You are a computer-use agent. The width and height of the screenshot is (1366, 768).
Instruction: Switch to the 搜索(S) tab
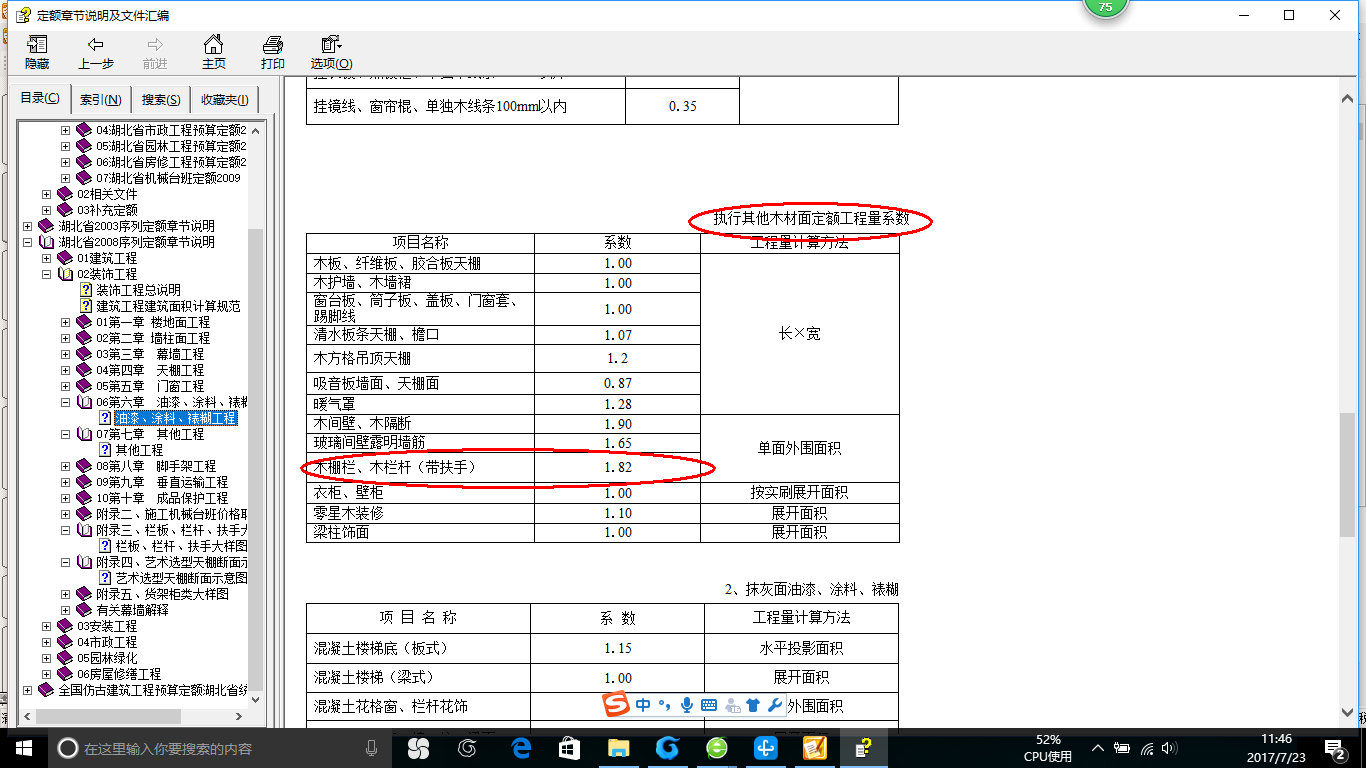tap(161, 100)
